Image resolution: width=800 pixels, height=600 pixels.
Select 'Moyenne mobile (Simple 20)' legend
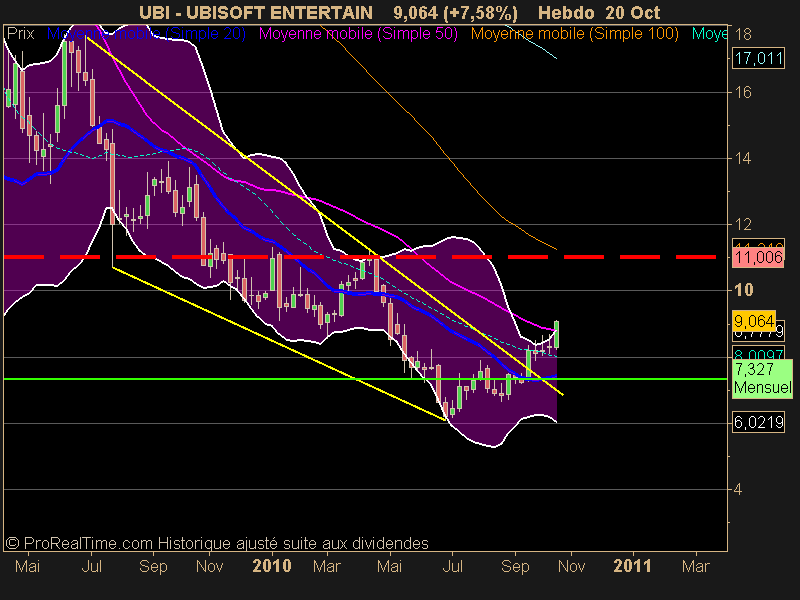146,34
